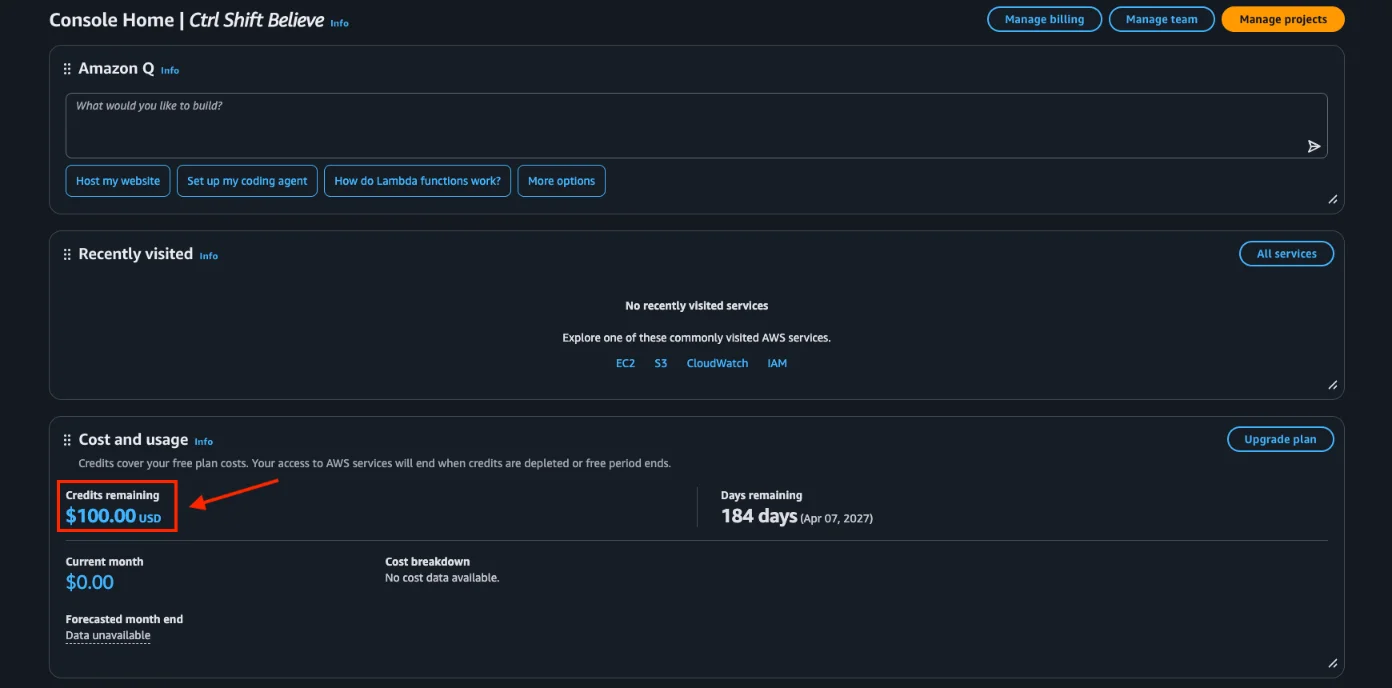Click the Manage projects button
The width and height of the screenshot is (1392, 688).
tap(1283, 19)
